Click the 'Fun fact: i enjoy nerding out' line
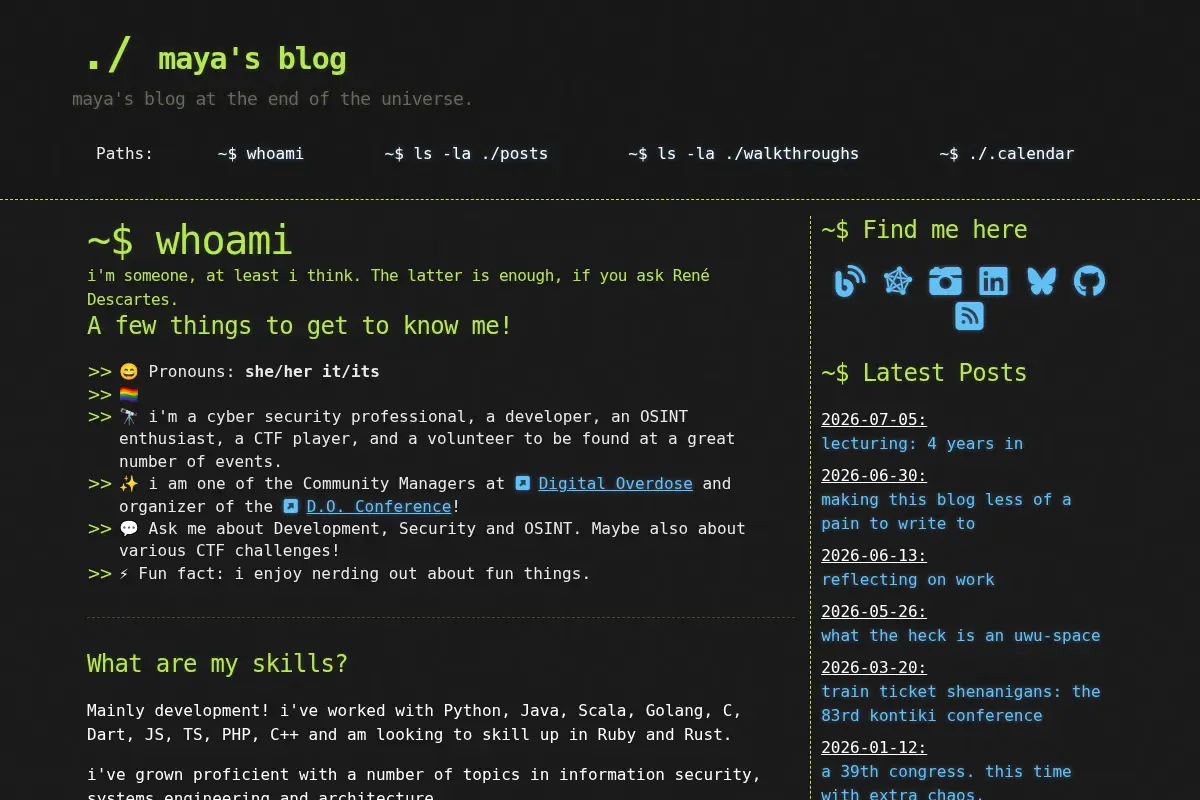Screen dimensions: 1200x800 (x=355, y=573)
